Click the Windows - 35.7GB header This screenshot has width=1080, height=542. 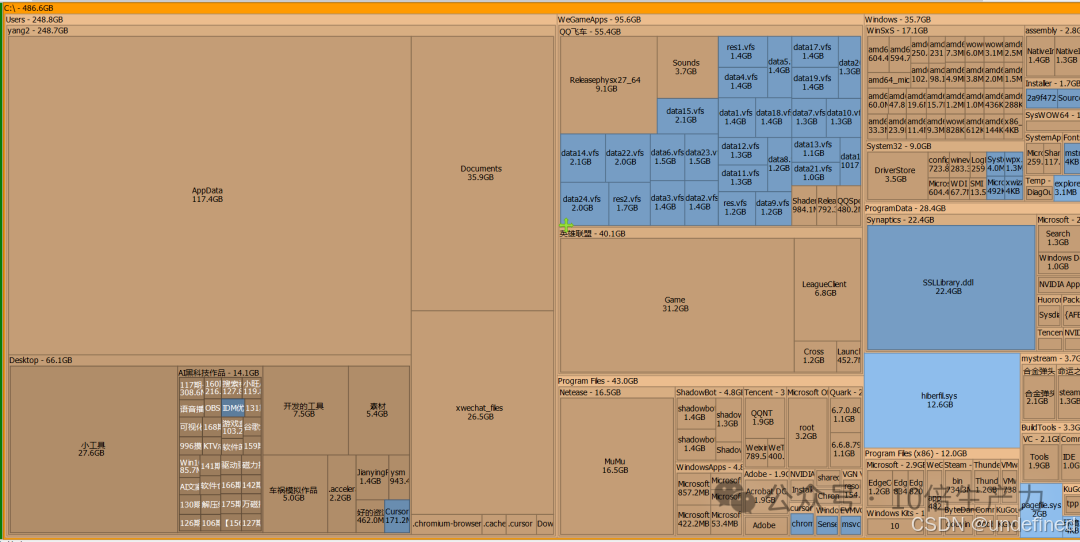pyautogui.click(x=971, y=20)
